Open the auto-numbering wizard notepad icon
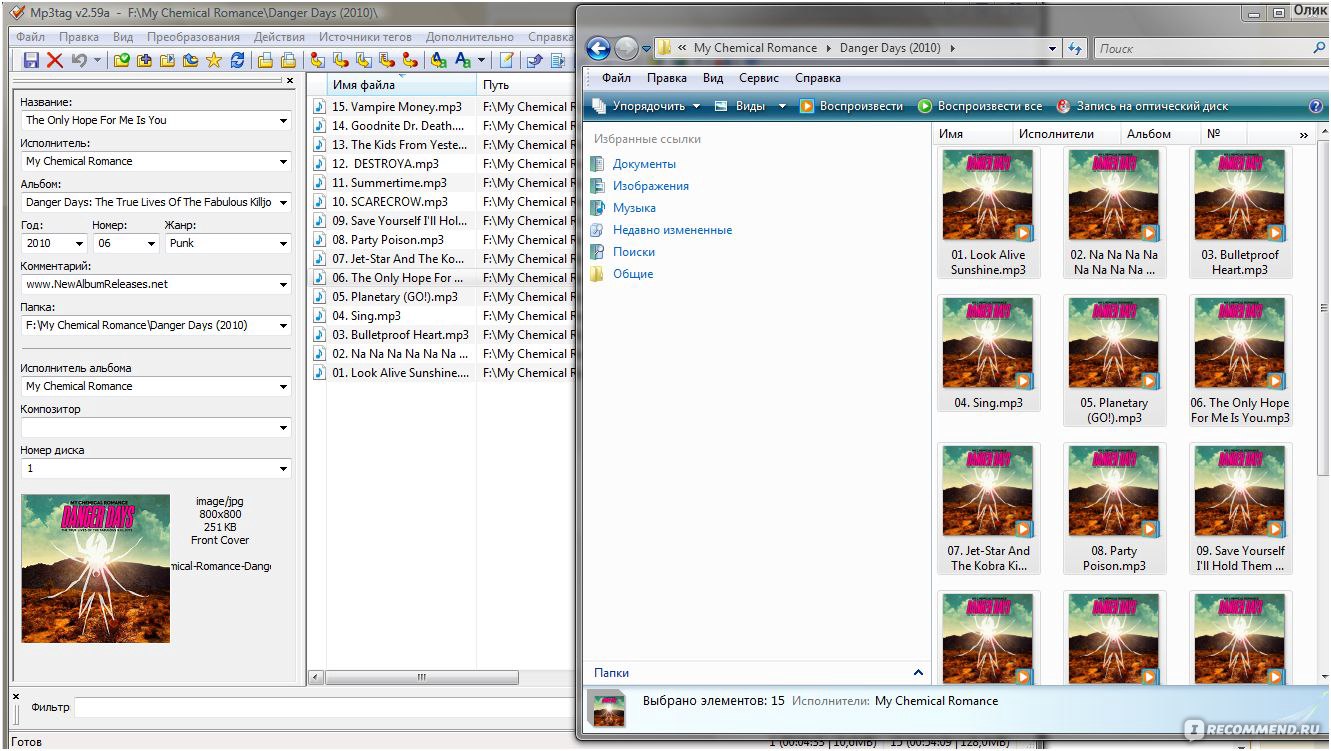1331x751 pixels. tap(507, 60)
